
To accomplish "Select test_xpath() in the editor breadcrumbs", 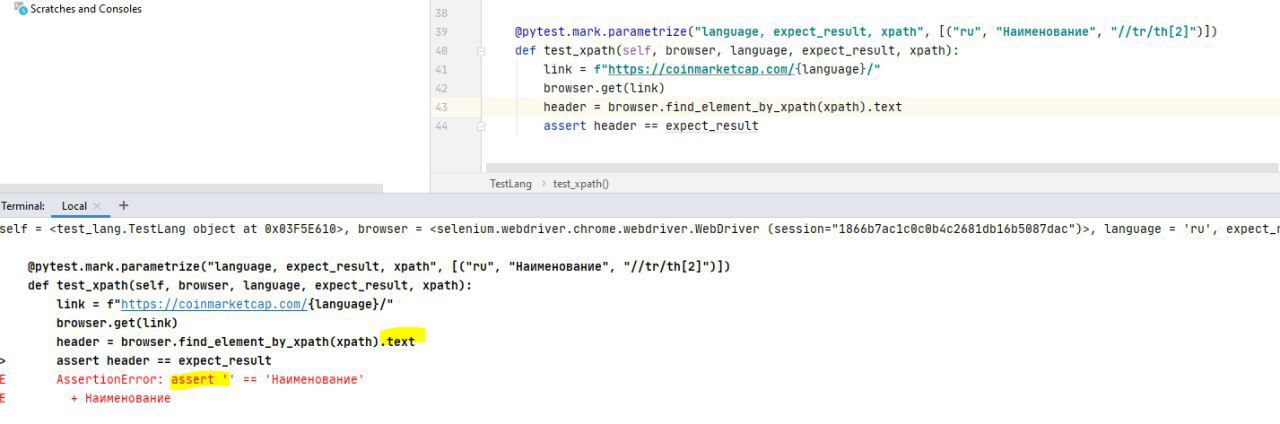I will point(581,184).
